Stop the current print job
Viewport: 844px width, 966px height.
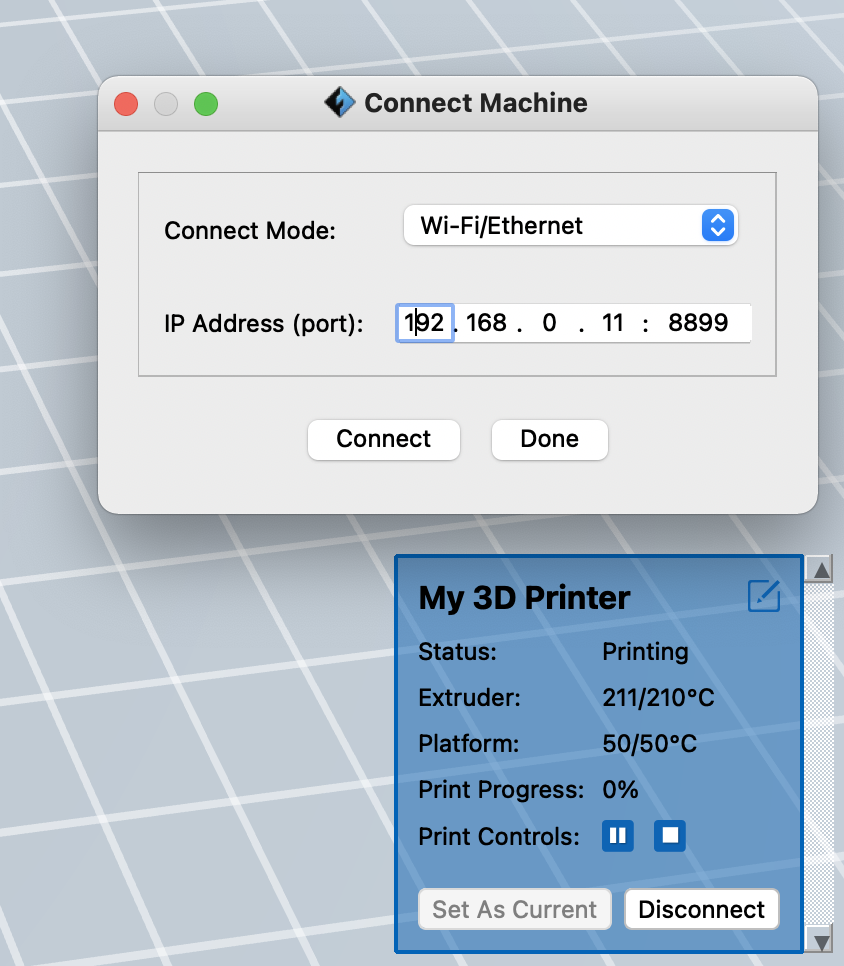tap(669, 836)
